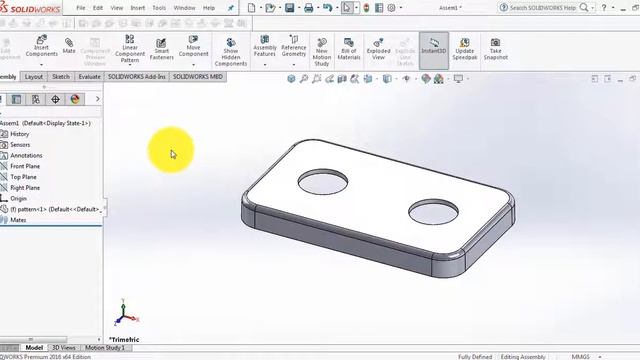Open the File menu
This screenshot has height=360, width=640.
coord(81,8)
